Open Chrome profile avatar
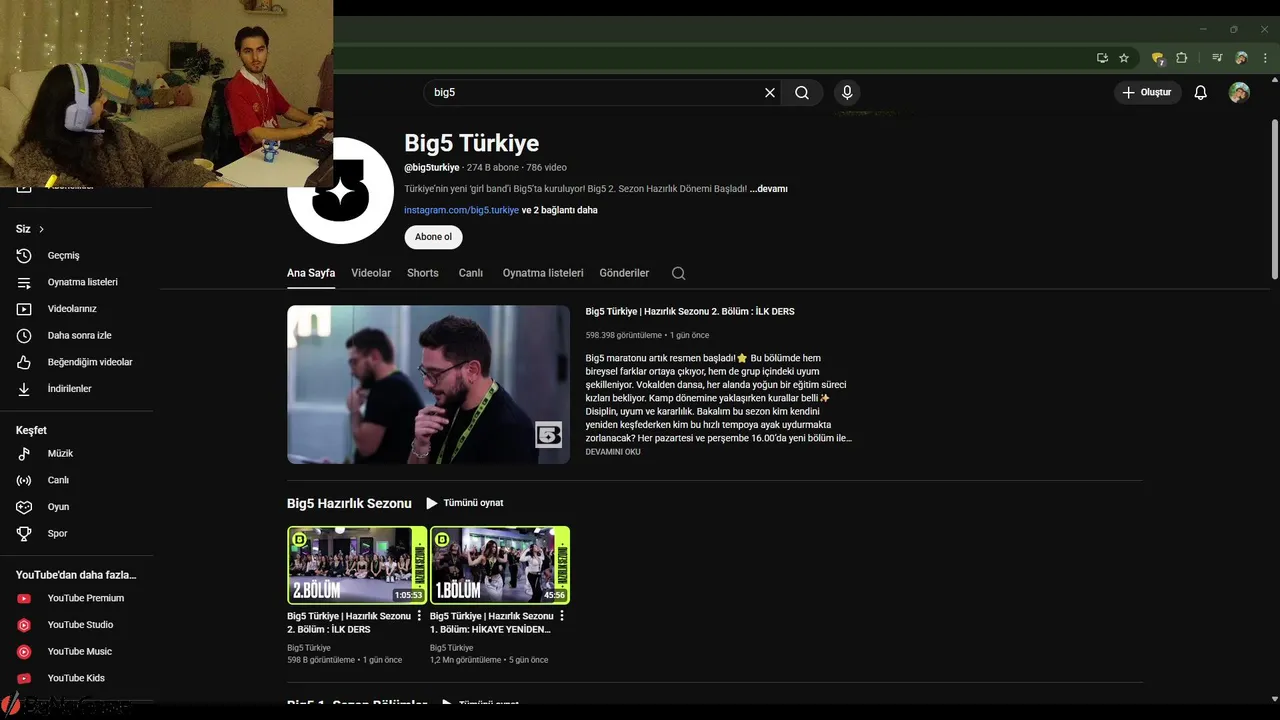Screen dimensions: 1280x720 click(1241, 58)
